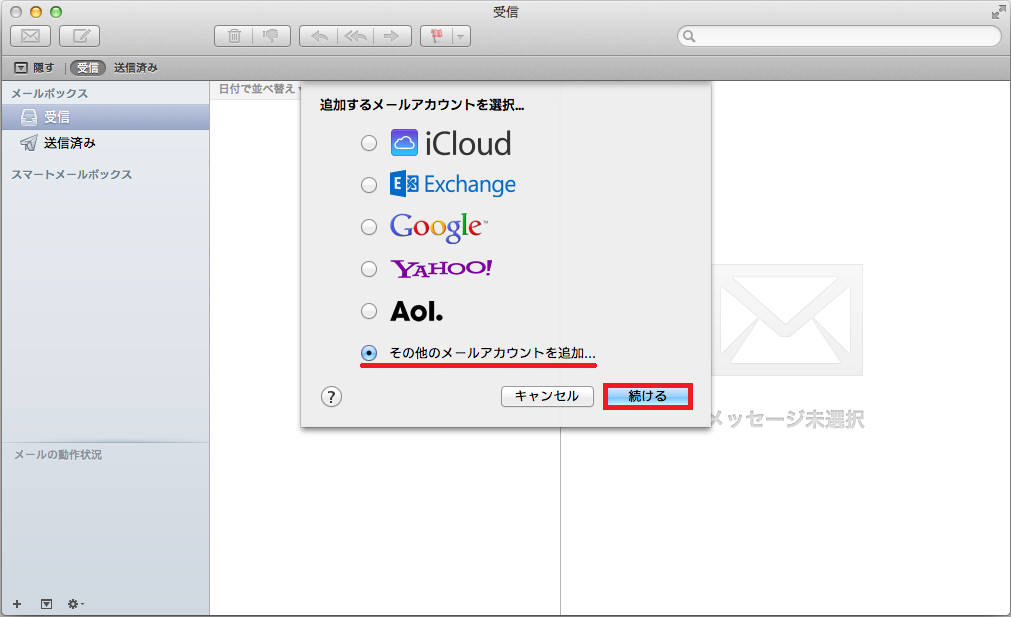The height and width of the screenshot is (617, 1011).
Task: Switch to the 送信済み favorites bar tab
Action: pyautogui.click(x=135, y=68)
